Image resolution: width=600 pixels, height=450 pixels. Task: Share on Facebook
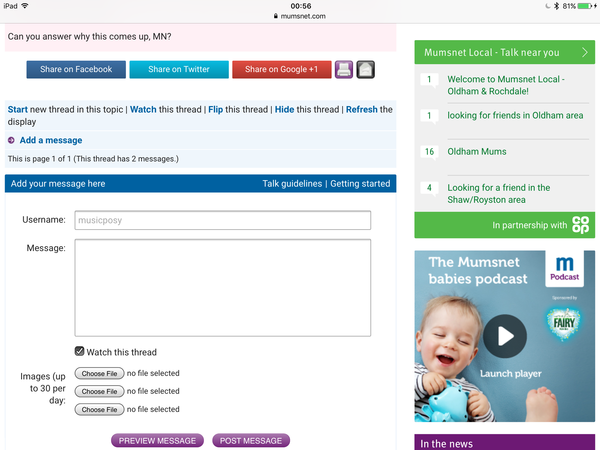tap(76, 69)
